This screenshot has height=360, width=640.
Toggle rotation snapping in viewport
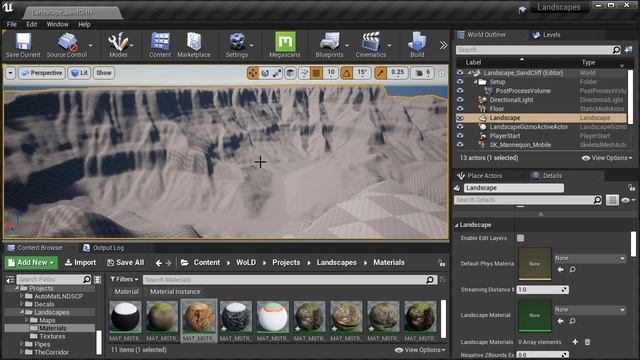[347, 73]
